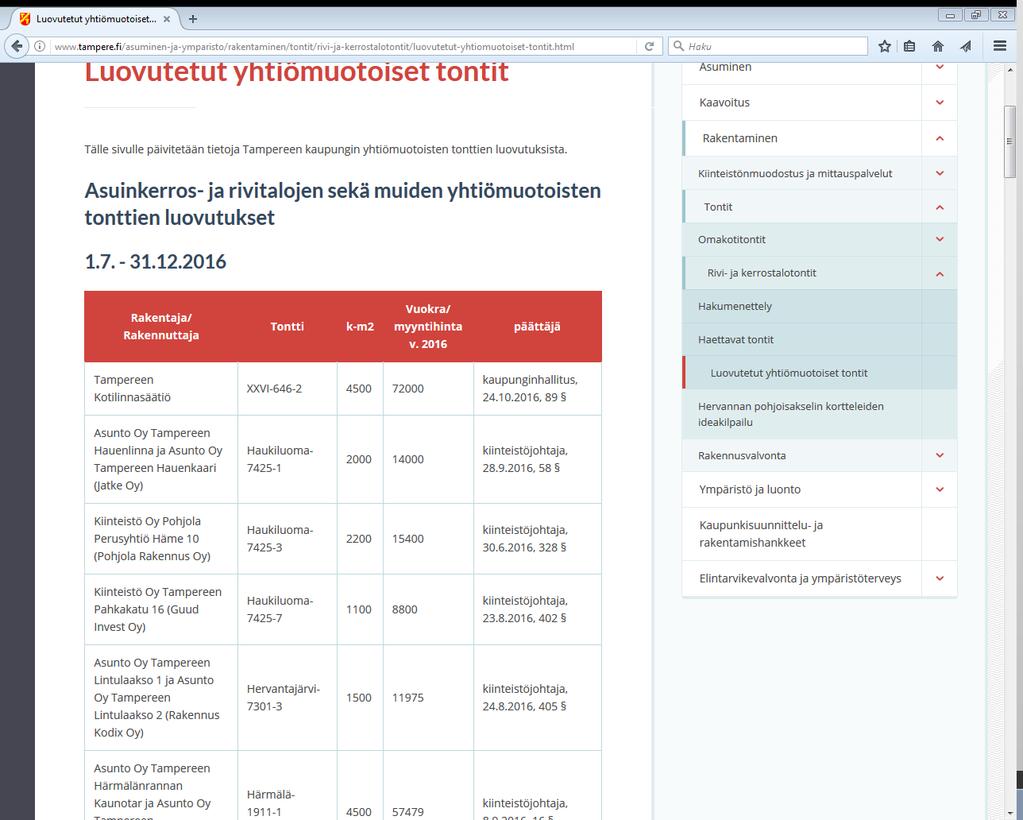Open Kaupunkisuunnittelu- ja rakentamishankkeet link

[761, 534]
